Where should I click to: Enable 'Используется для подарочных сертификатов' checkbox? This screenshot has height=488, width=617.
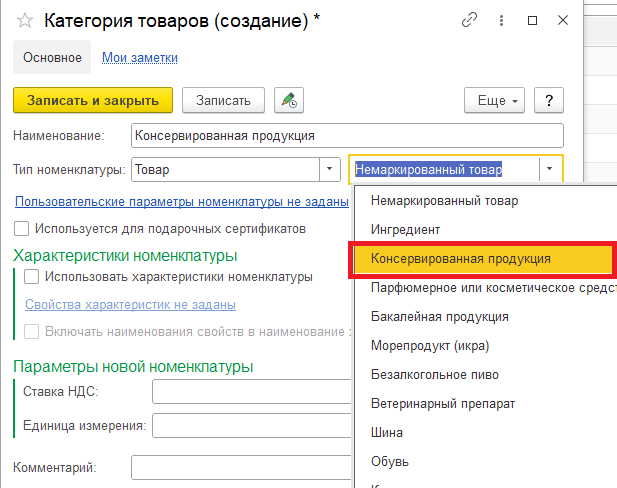22,229
